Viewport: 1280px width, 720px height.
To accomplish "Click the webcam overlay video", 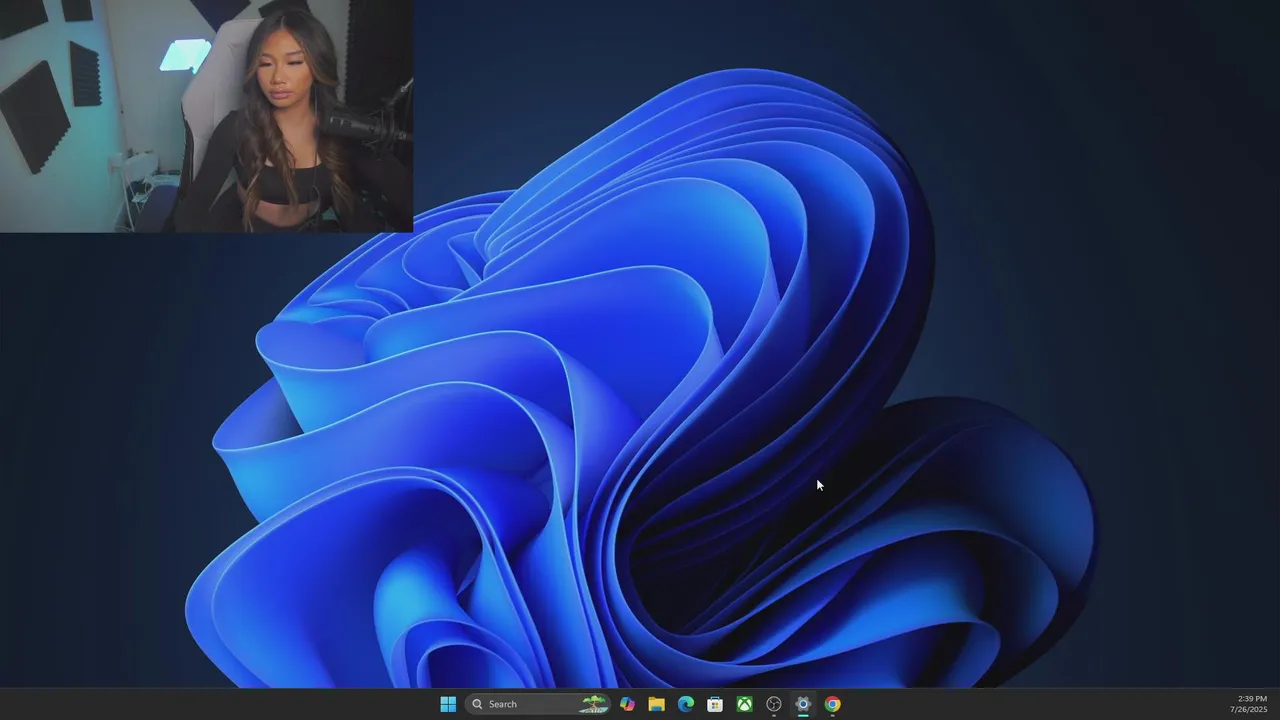I will (x=206, y=116).
